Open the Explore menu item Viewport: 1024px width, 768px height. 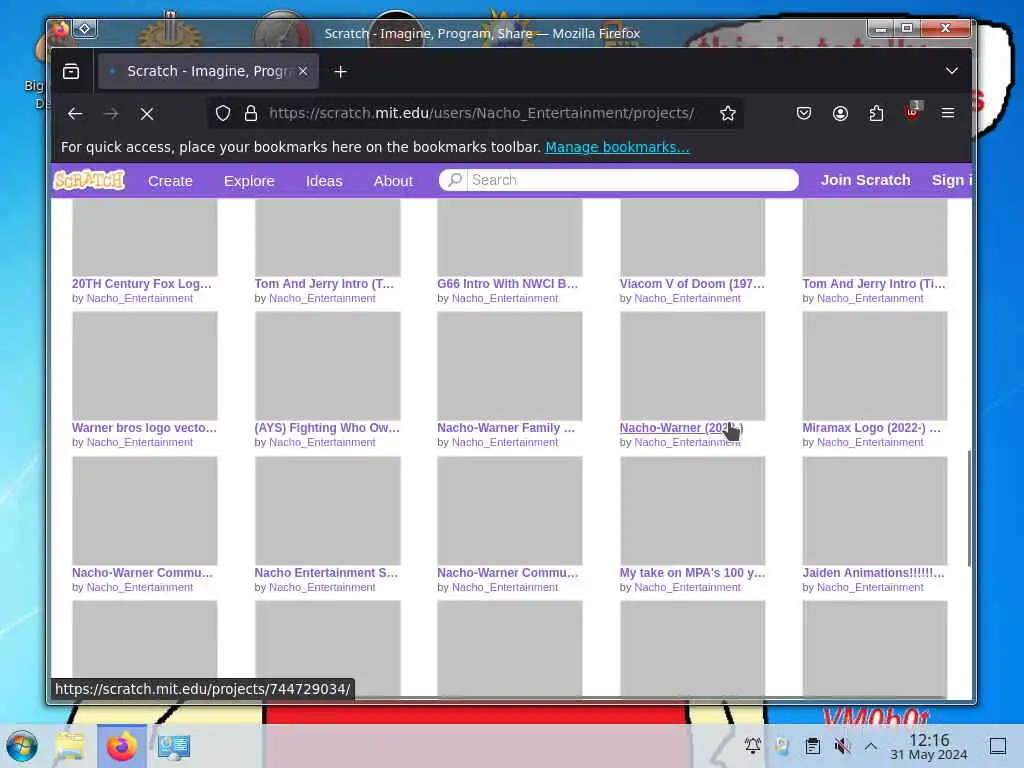click(249, 181)
